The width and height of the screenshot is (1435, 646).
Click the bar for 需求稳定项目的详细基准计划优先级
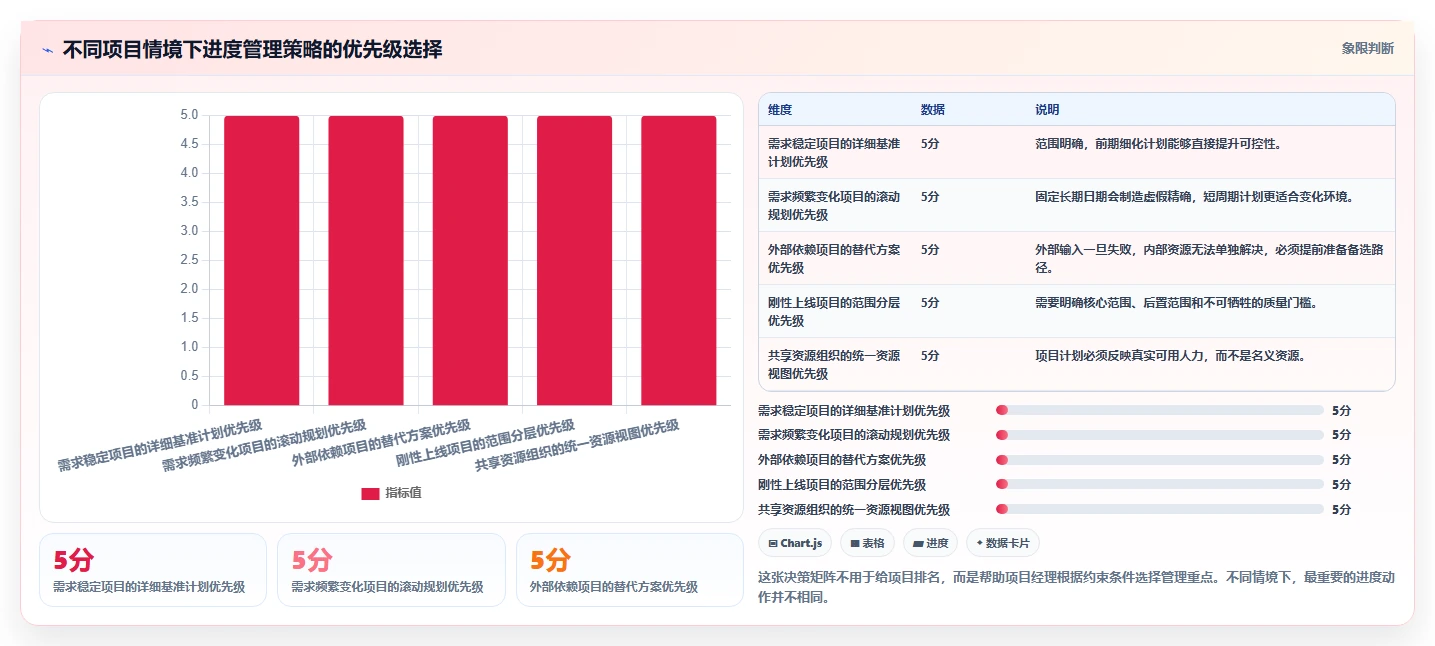(x=261, y=260)
